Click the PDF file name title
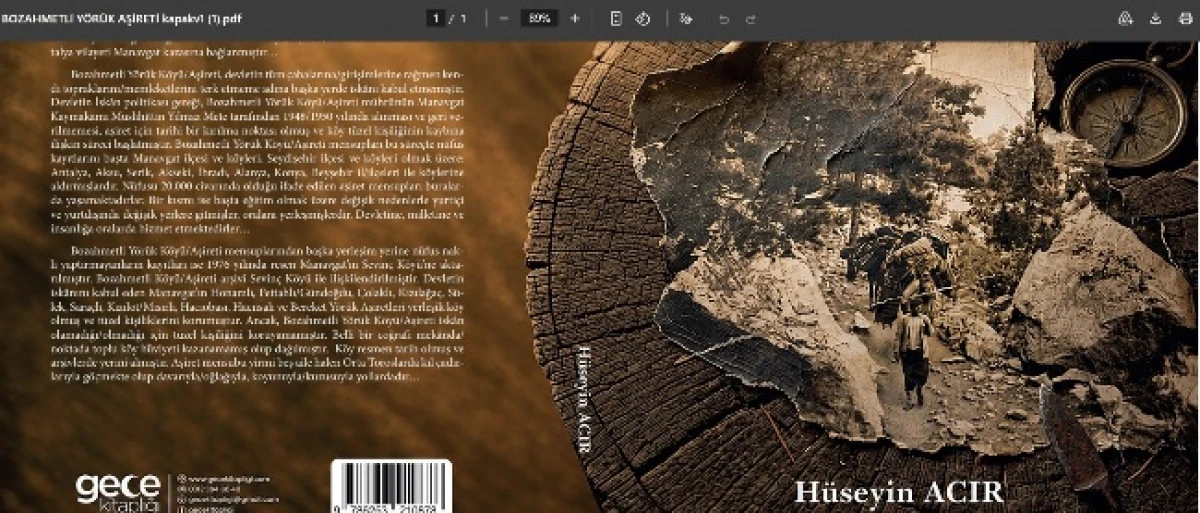The width and height of the screenshot is (1200, 513). coord(121,19)
